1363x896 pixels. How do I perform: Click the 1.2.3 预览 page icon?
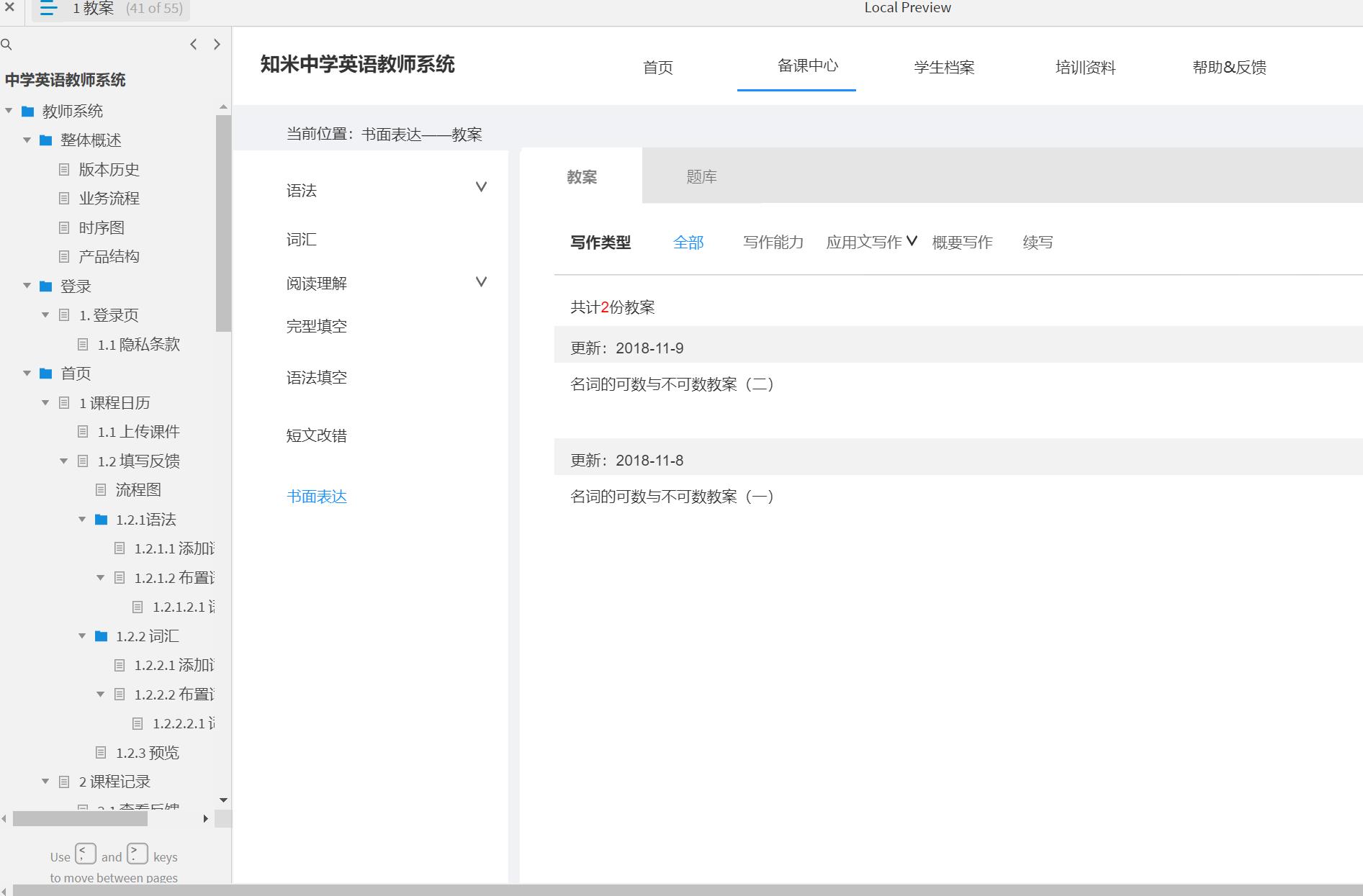point(102,753)
